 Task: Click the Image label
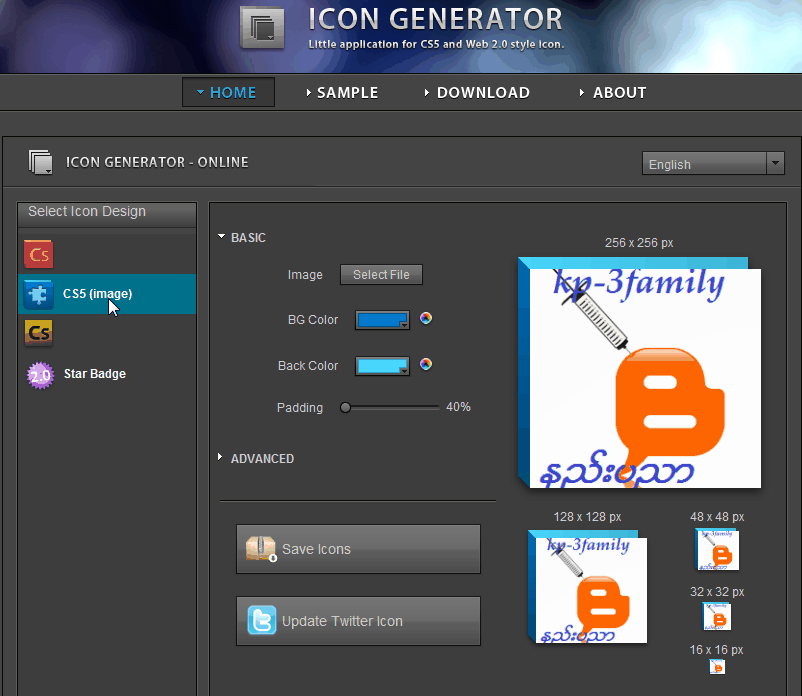coord(305,275)
